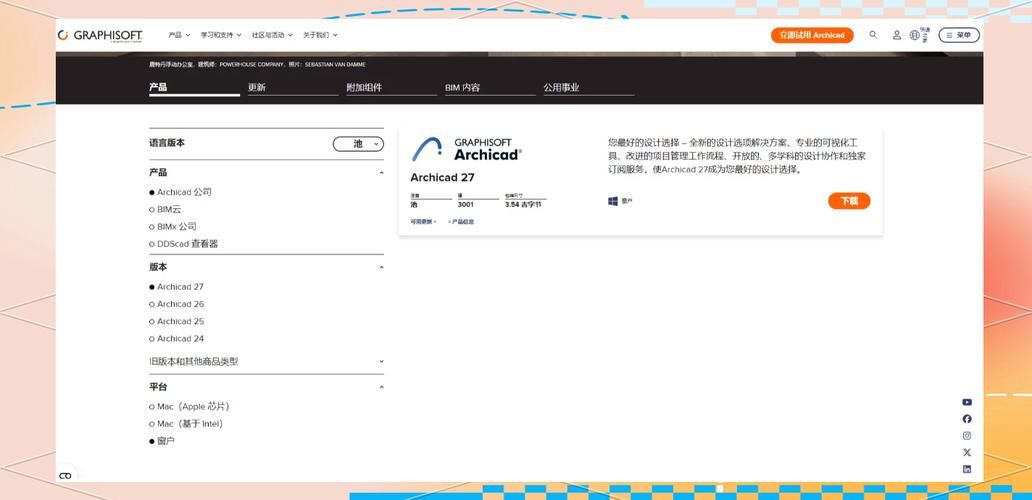Image resolution: width=1032 pixels, height=500 pixels.
Task: Collapse the 产品 filter section chevron
Action: (381, 172)
